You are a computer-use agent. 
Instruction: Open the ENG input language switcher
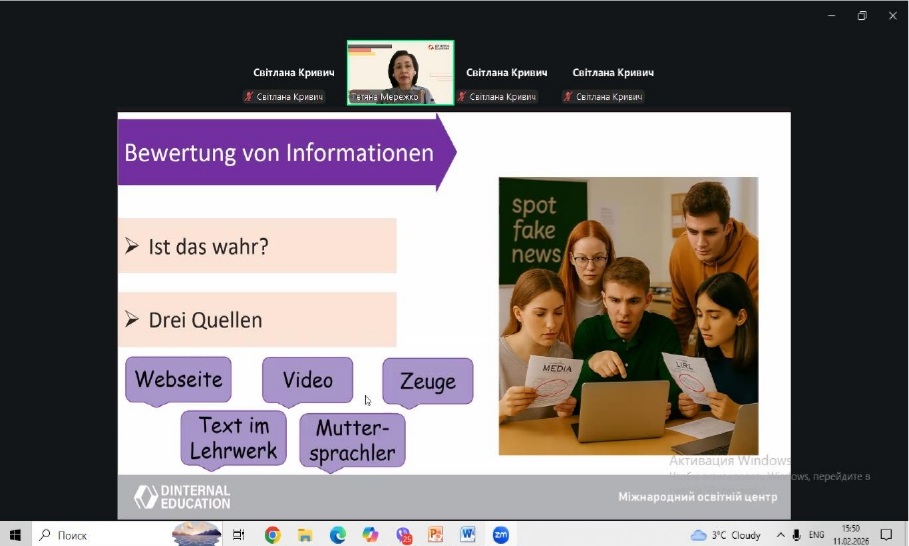(x=817, y=535)
